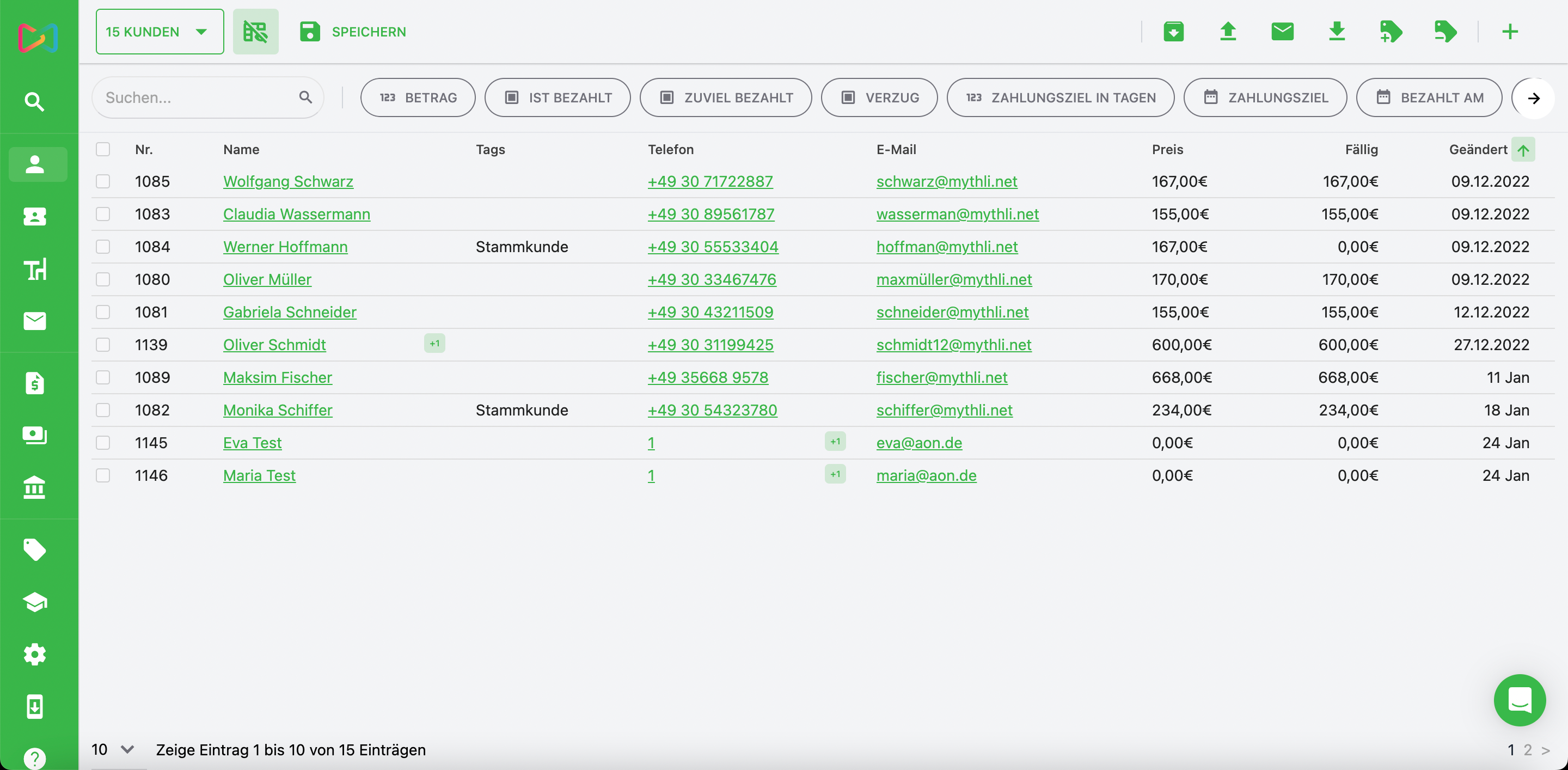Click the upload arrow icon
The height and width of the screenshot is (770, 1568).
coord(1228,32)
